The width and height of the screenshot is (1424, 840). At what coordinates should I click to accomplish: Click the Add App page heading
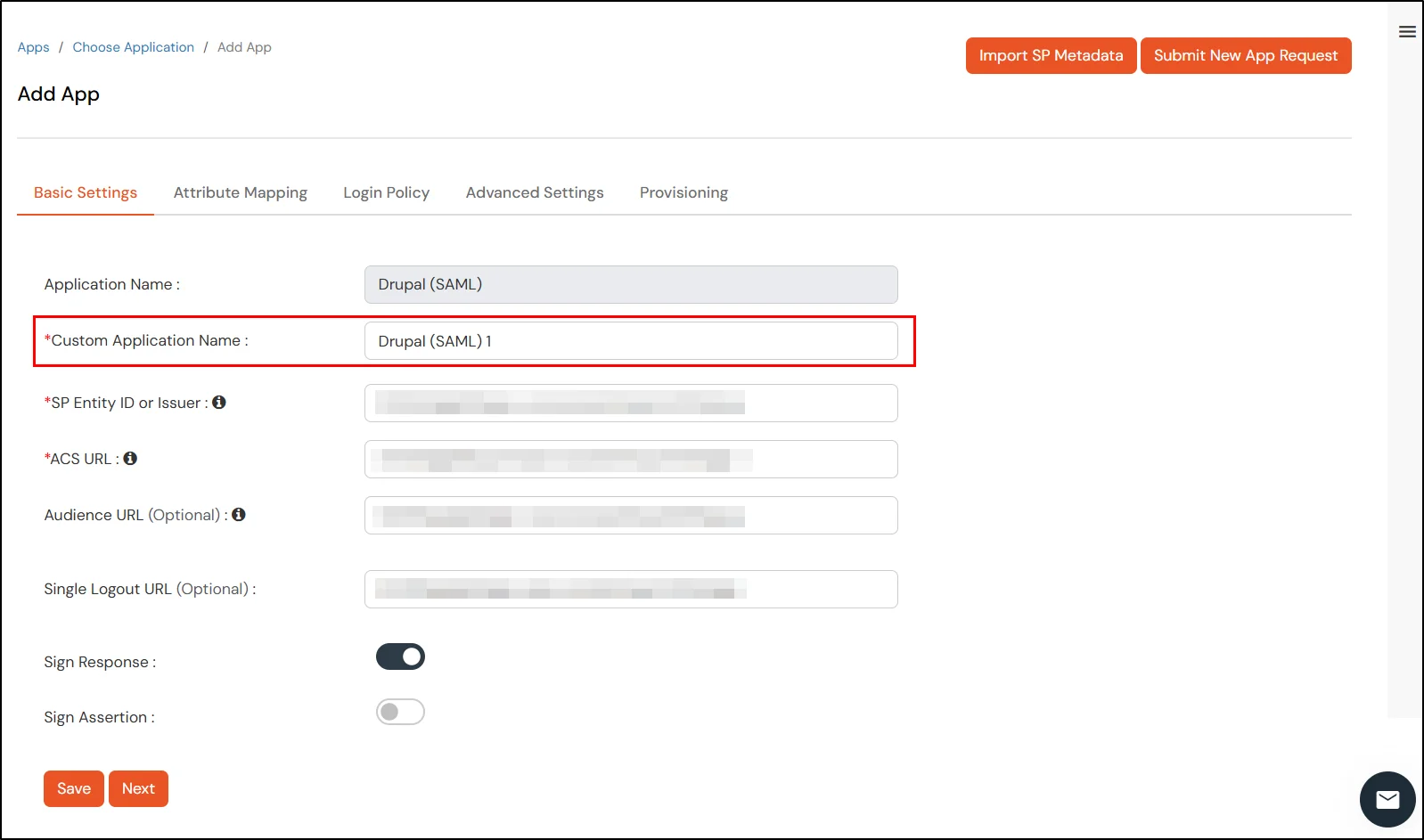point(59,94)
